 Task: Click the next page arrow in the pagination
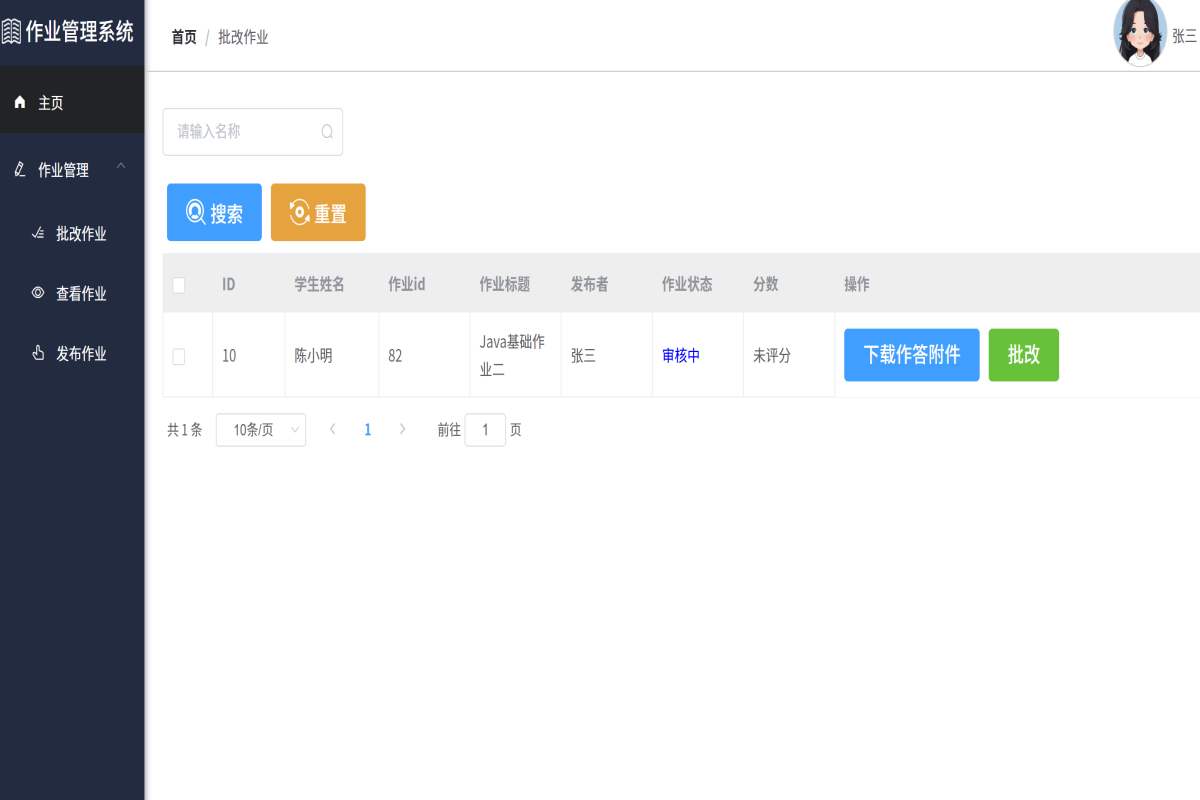click(402, 429)
